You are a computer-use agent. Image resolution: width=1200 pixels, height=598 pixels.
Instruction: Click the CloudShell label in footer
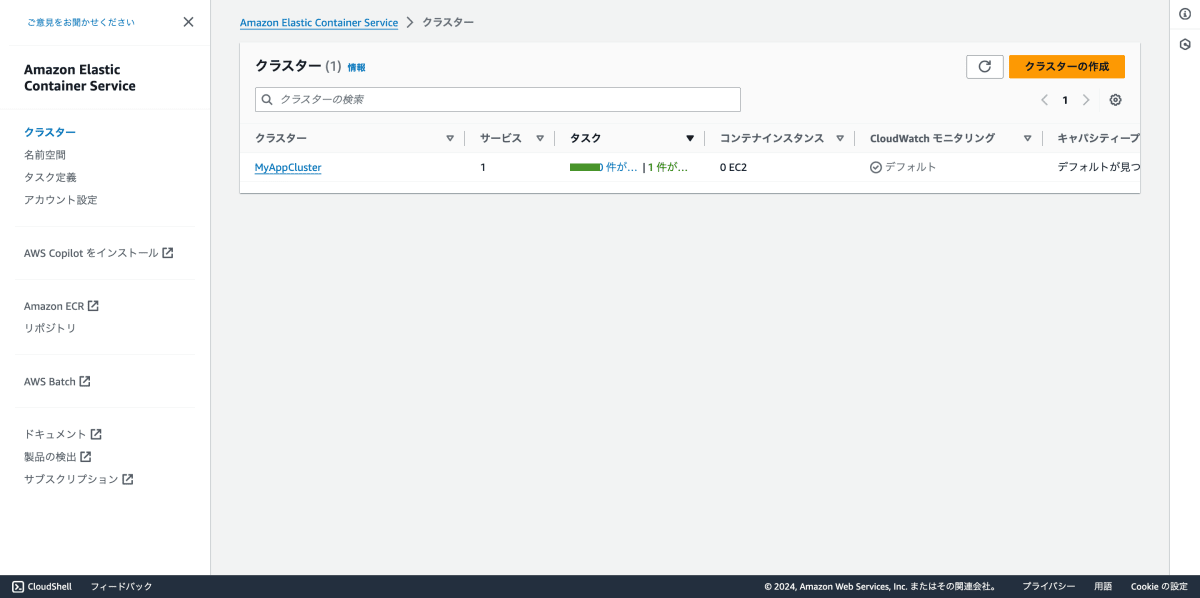coord(49,587)
